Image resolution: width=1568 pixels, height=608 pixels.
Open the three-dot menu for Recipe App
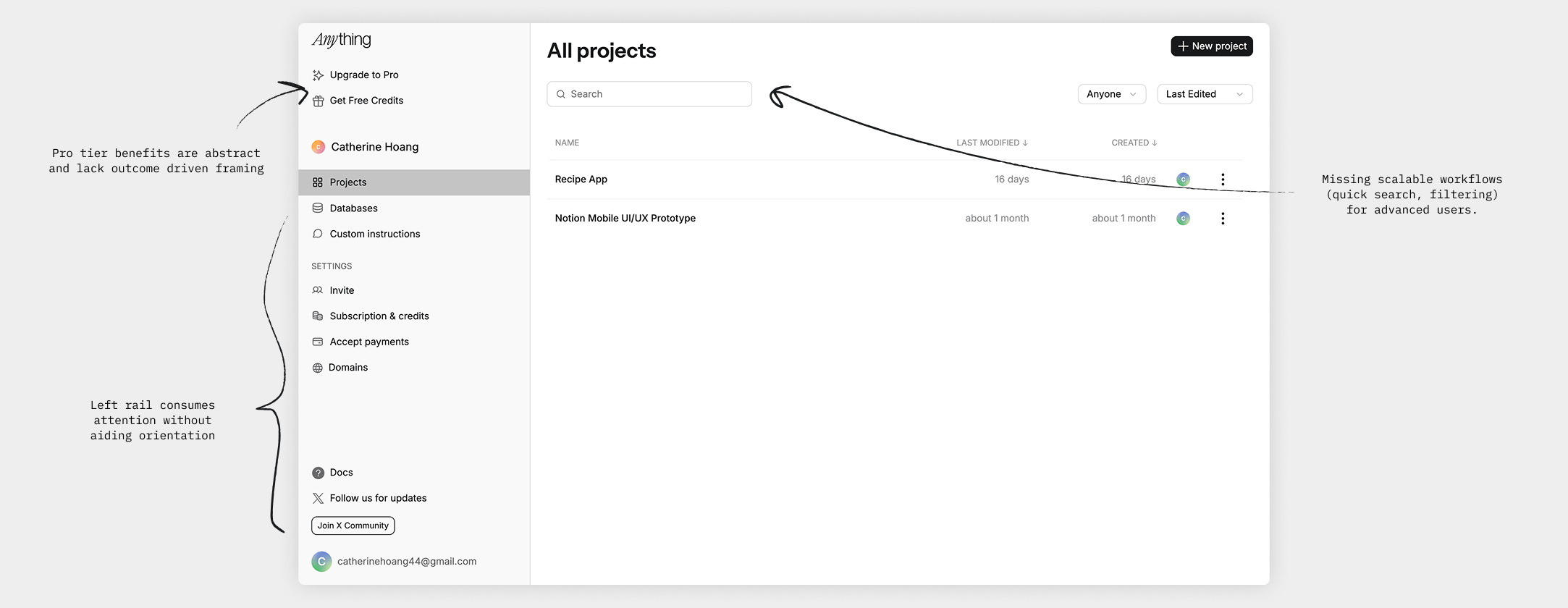click(1223, 180)
